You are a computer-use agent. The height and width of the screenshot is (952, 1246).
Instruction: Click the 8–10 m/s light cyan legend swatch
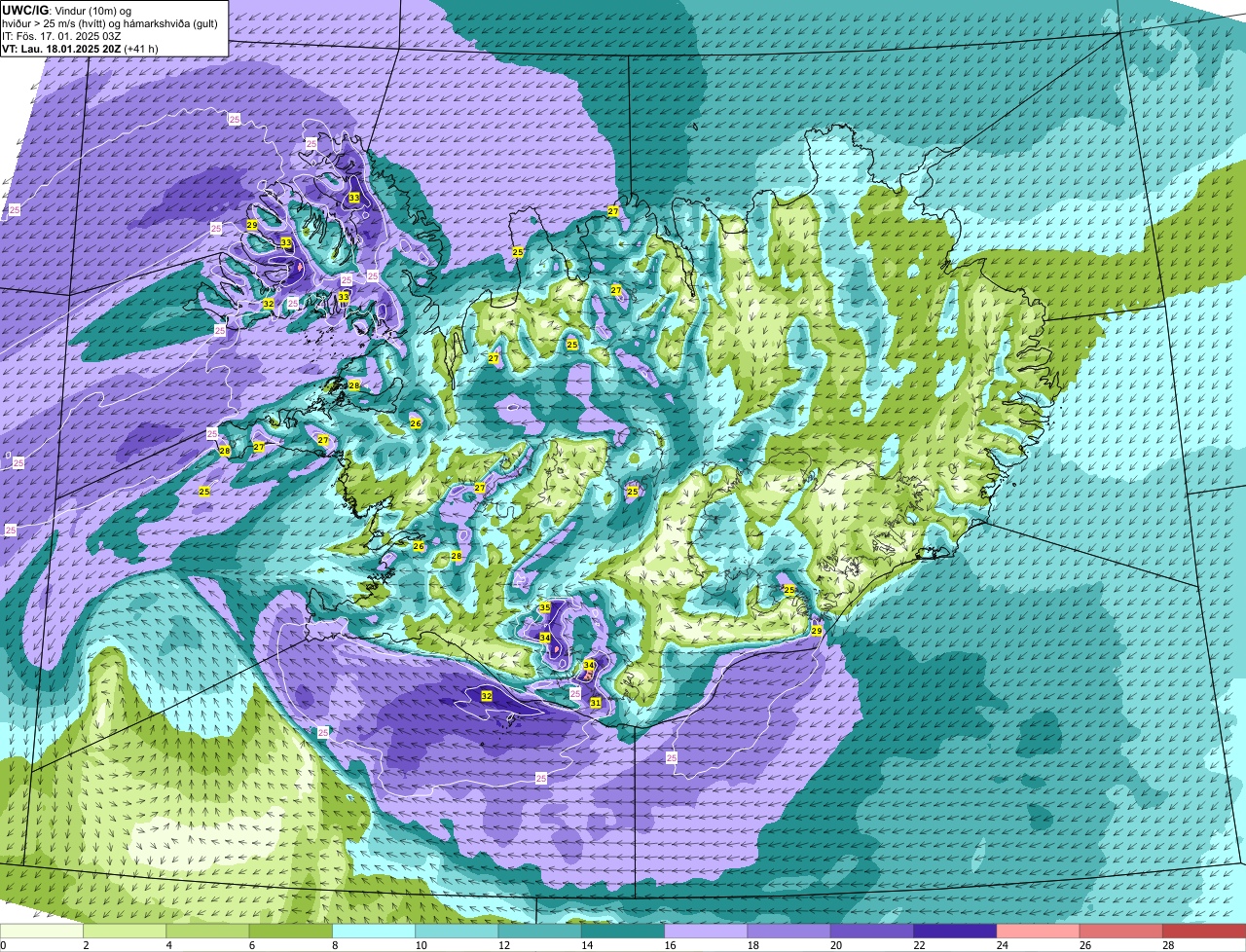374,932
